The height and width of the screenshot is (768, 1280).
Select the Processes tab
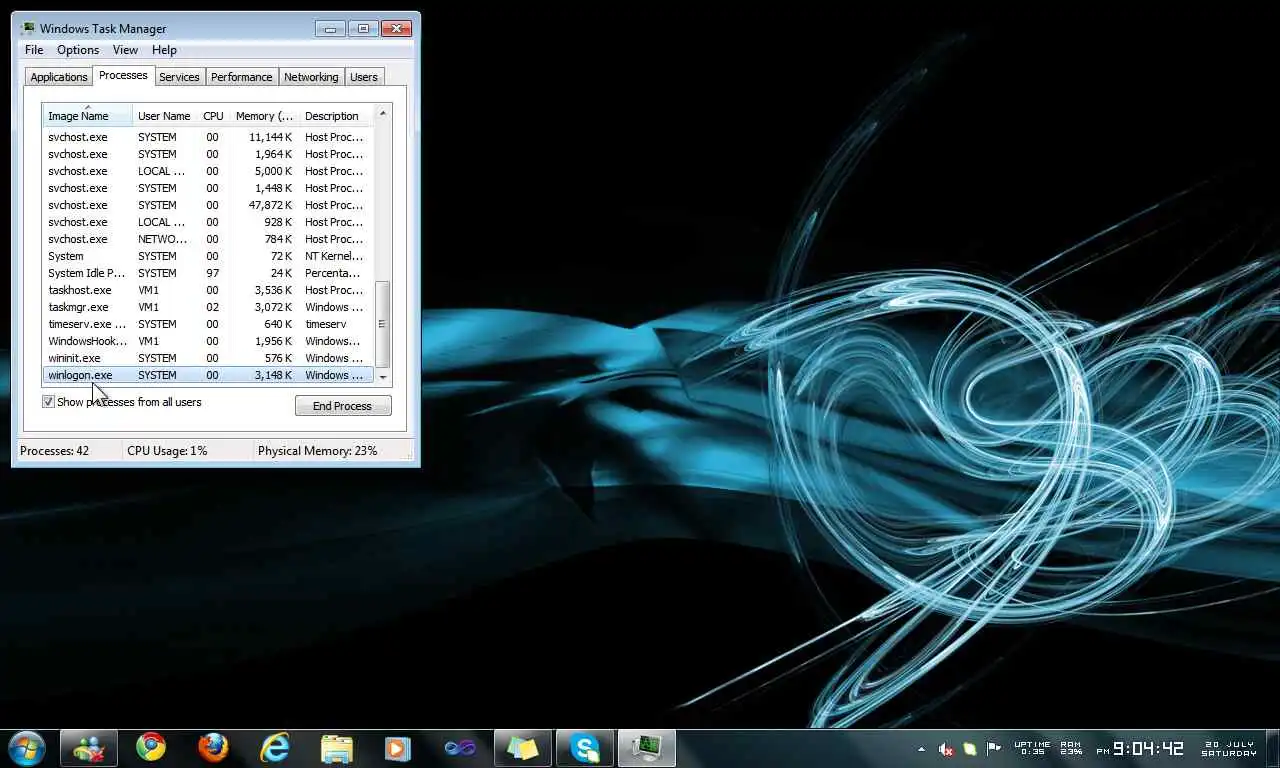coord(123,76)
